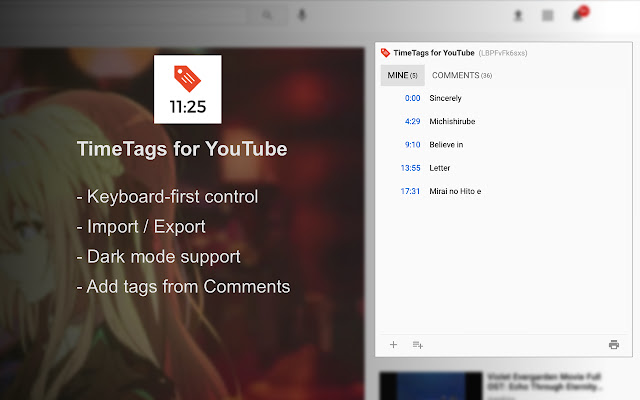Screen dimensions: 640x400
Task: Click the blurred search magnifier icon
Action: click(x=267, y=16)
